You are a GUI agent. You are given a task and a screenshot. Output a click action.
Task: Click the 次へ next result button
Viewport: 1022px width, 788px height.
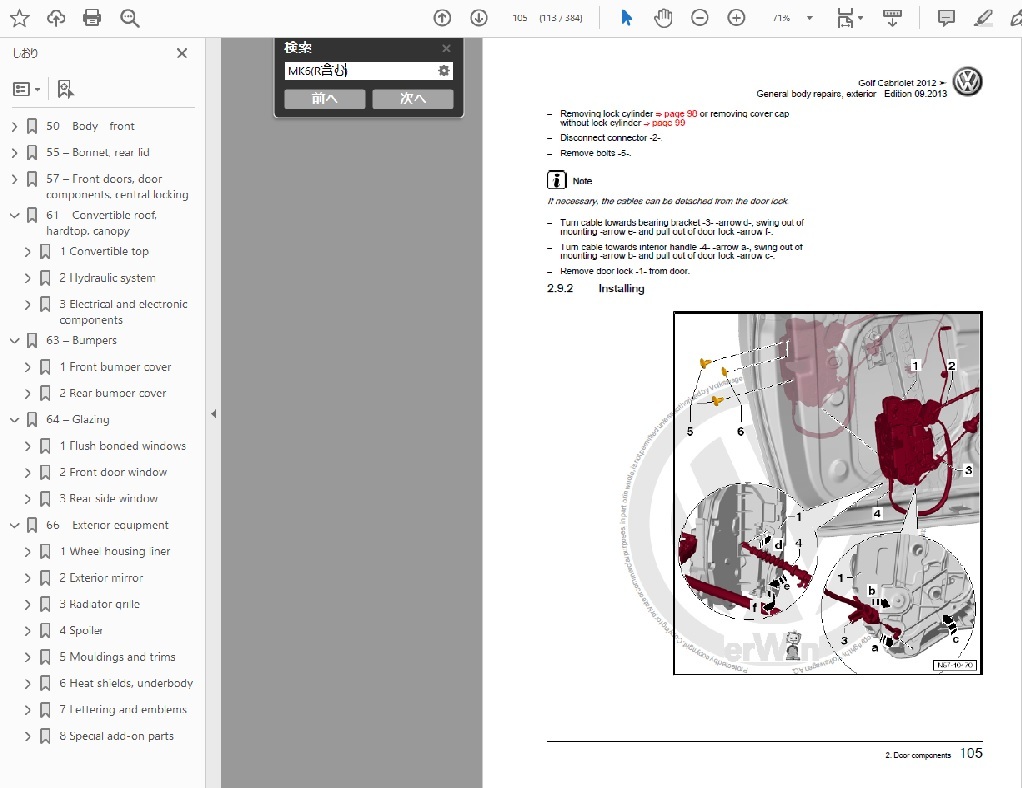pos(413,98)
